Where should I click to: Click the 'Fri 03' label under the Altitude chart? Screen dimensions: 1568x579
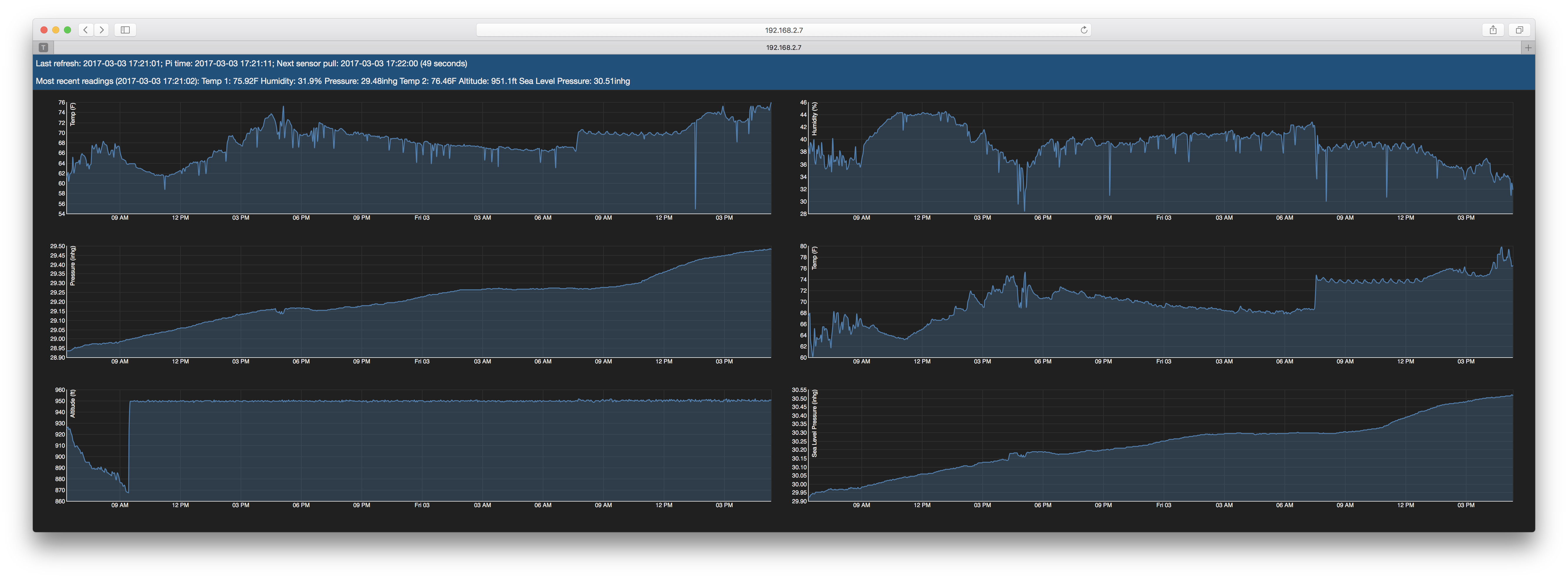tap(422, 505)
